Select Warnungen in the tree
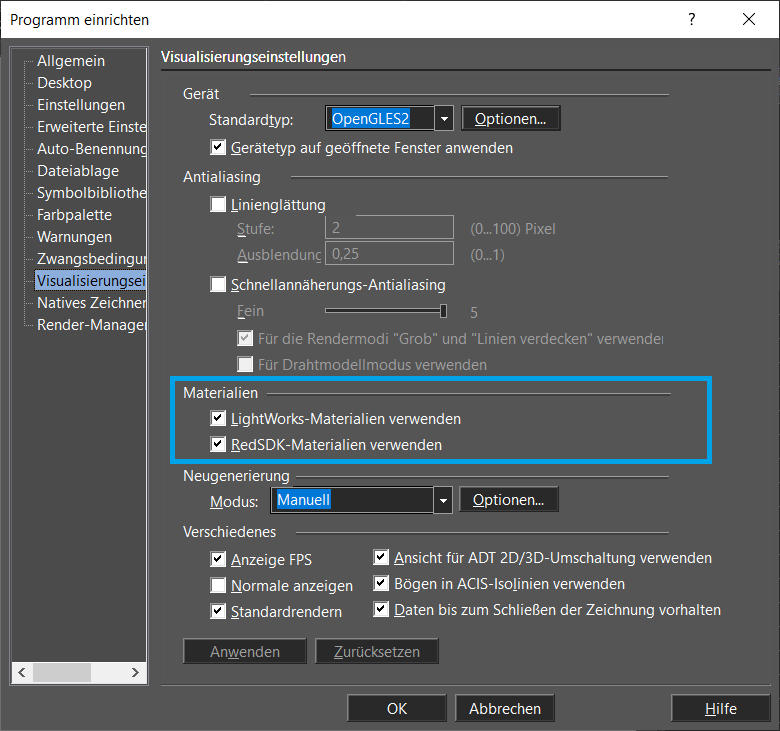Image resolution: width=780 pixels, height=731 pixels. point(74,237)
